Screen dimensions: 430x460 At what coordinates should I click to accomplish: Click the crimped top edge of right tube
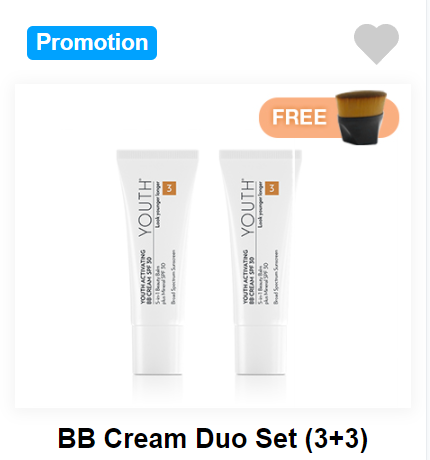click(260, 154)
